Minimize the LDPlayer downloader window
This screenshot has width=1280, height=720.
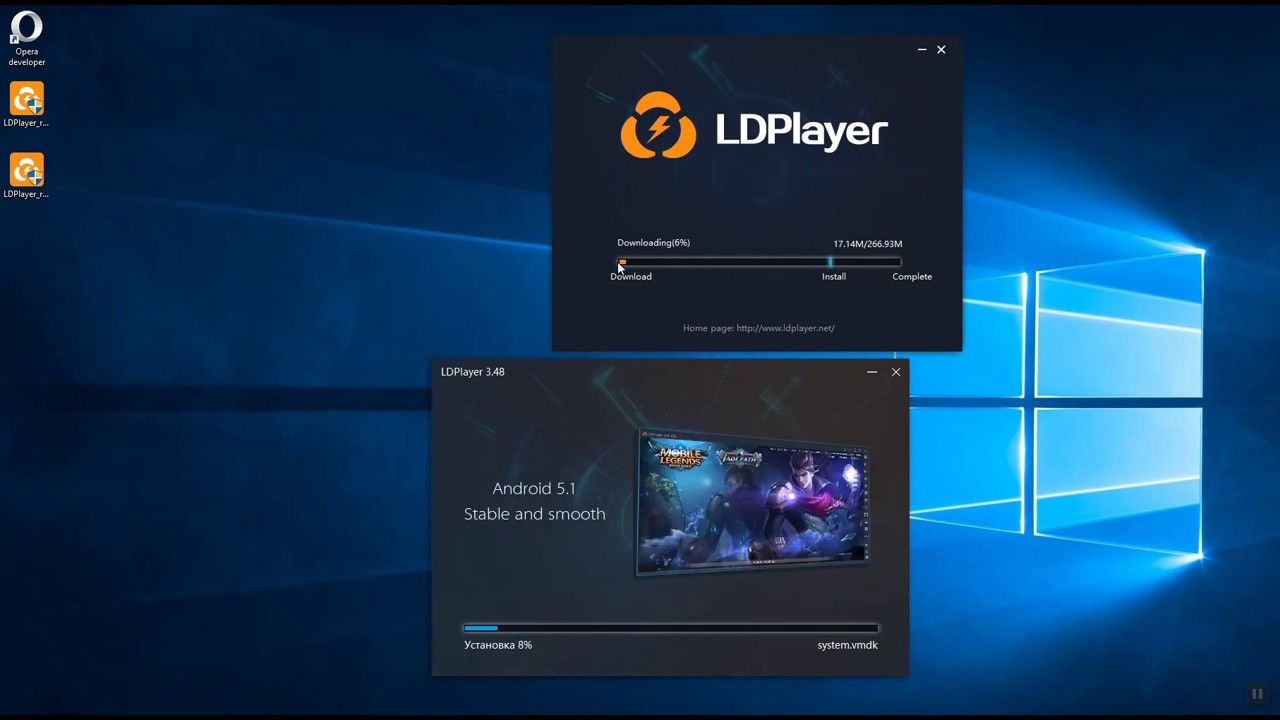(x=922, y=49)
